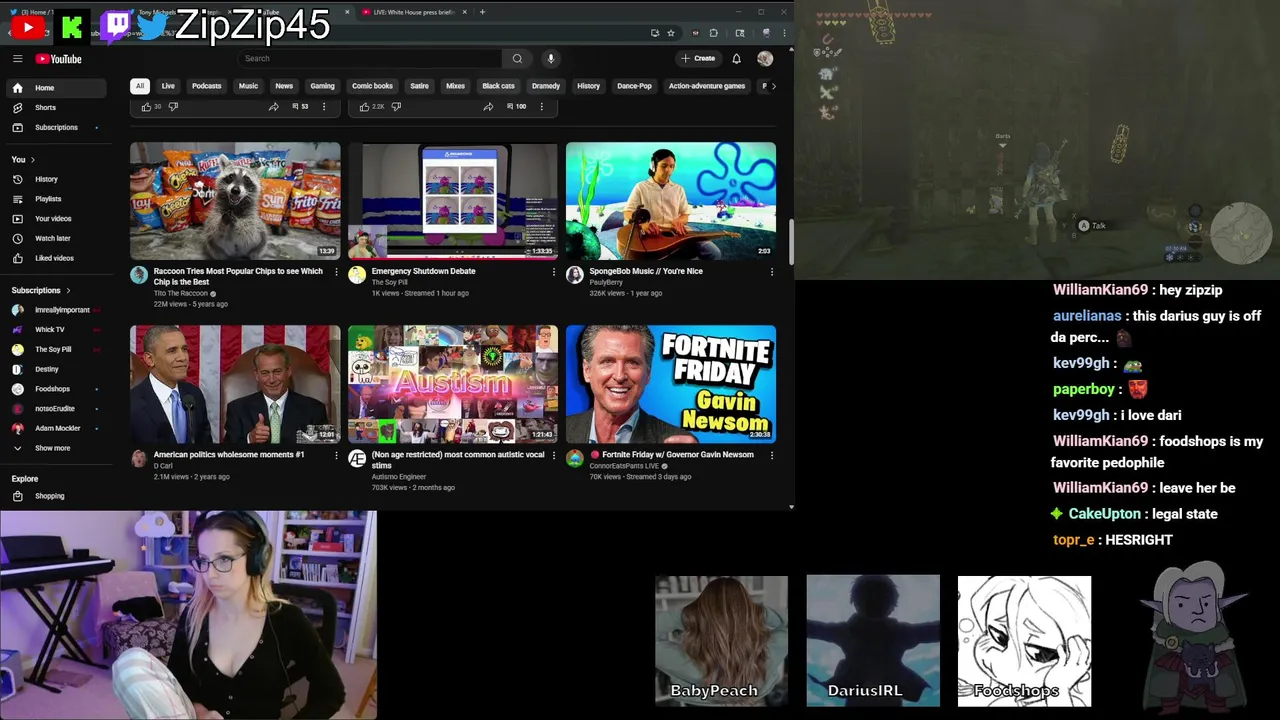Open the notsoErudite channel subscription

[x=58, y=408]
